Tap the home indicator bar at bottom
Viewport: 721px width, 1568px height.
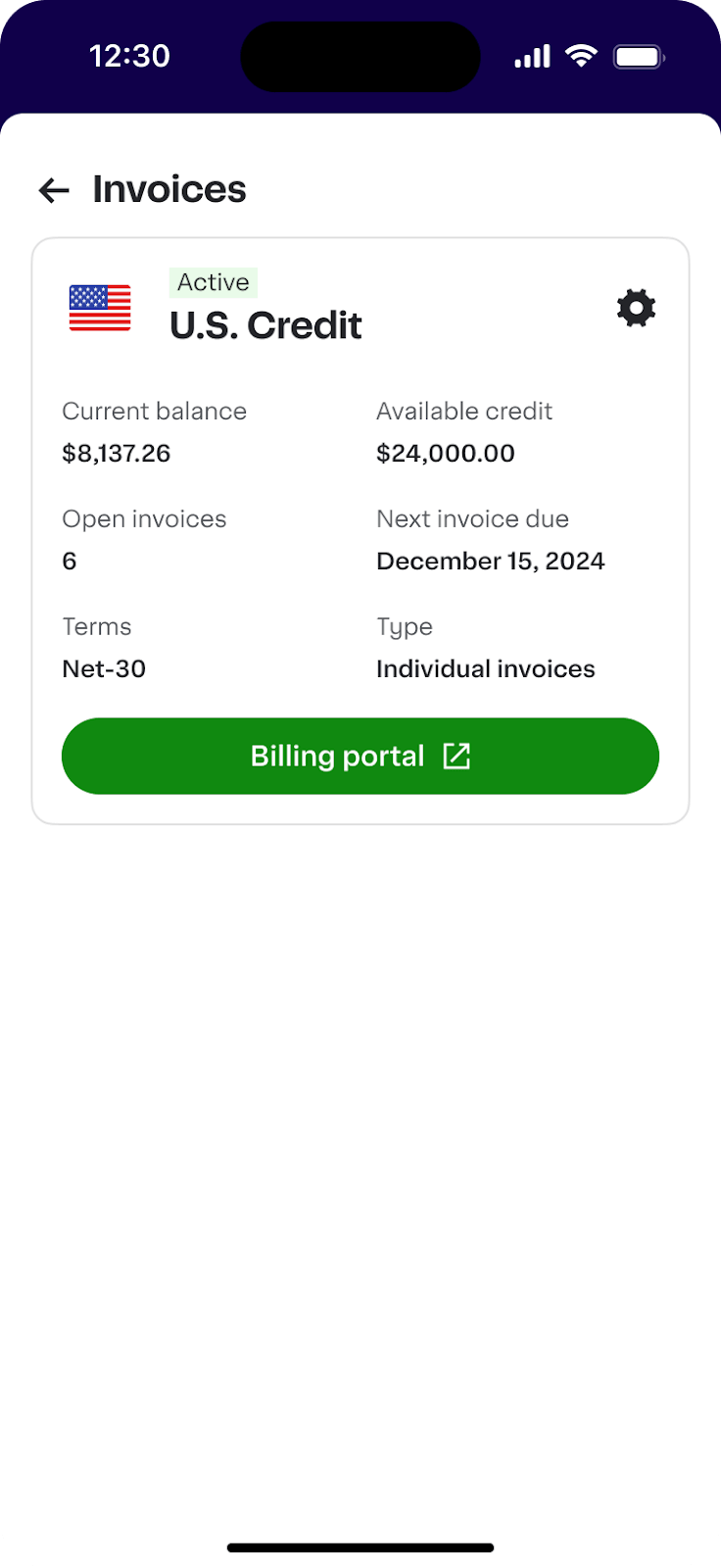(x=360, y=1548)
